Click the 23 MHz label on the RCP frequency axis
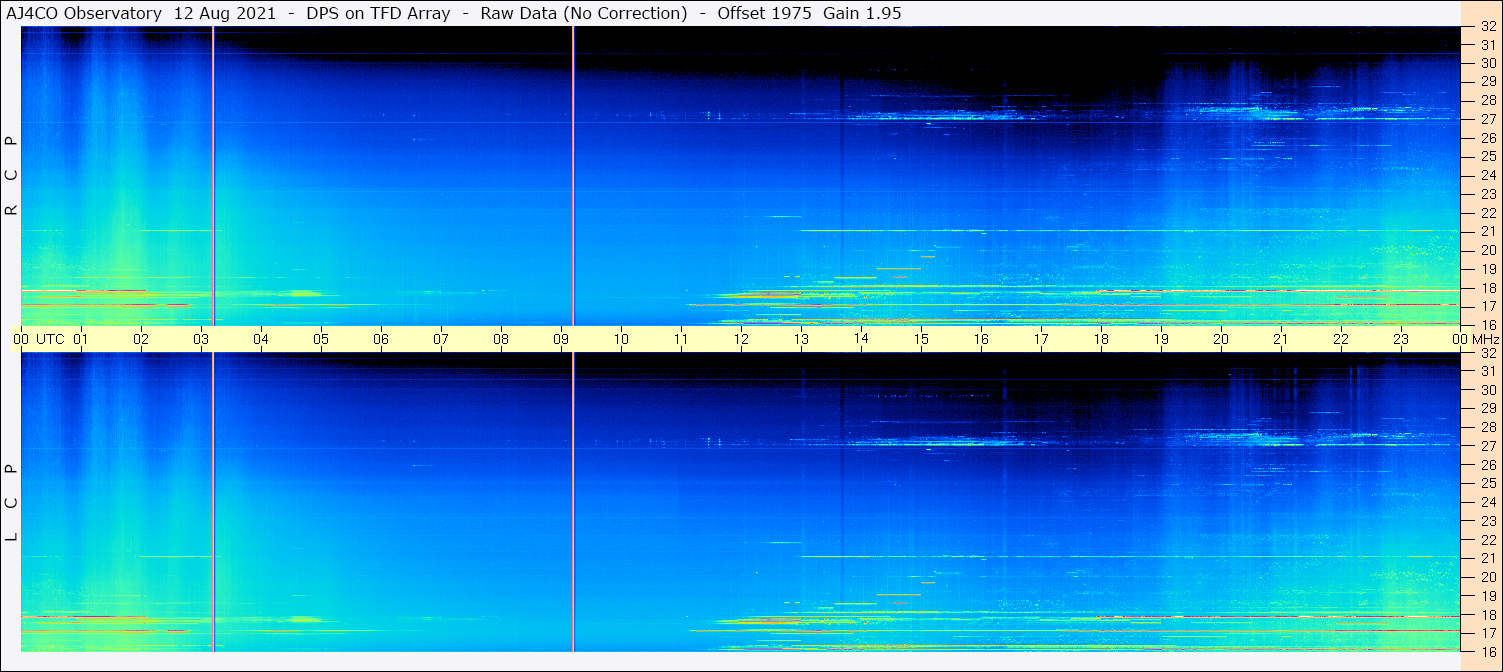This screenshot has height=672, width=1503. click(x=1487, y=194)
